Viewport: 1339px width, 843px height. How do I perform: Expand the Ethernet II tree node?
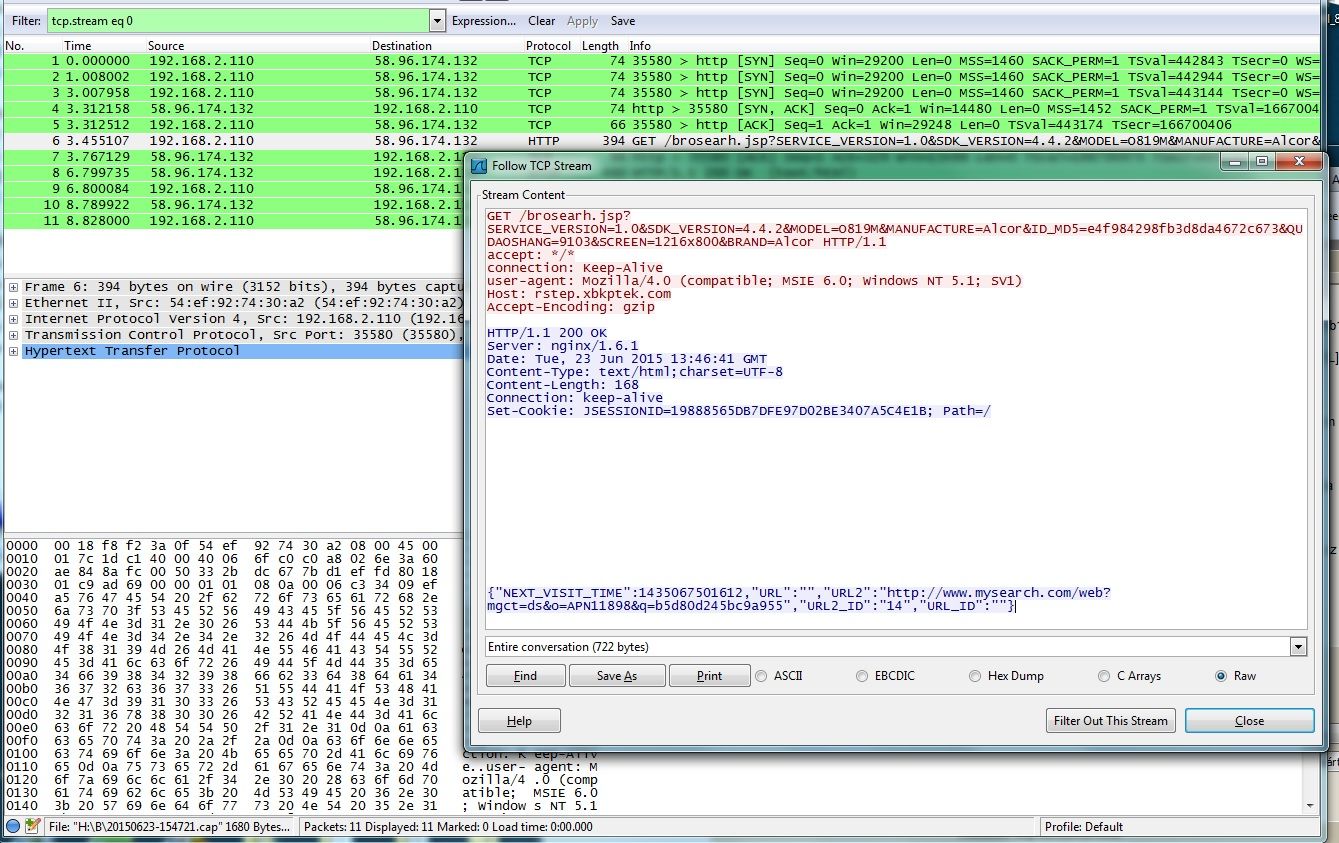click(13, 303)
